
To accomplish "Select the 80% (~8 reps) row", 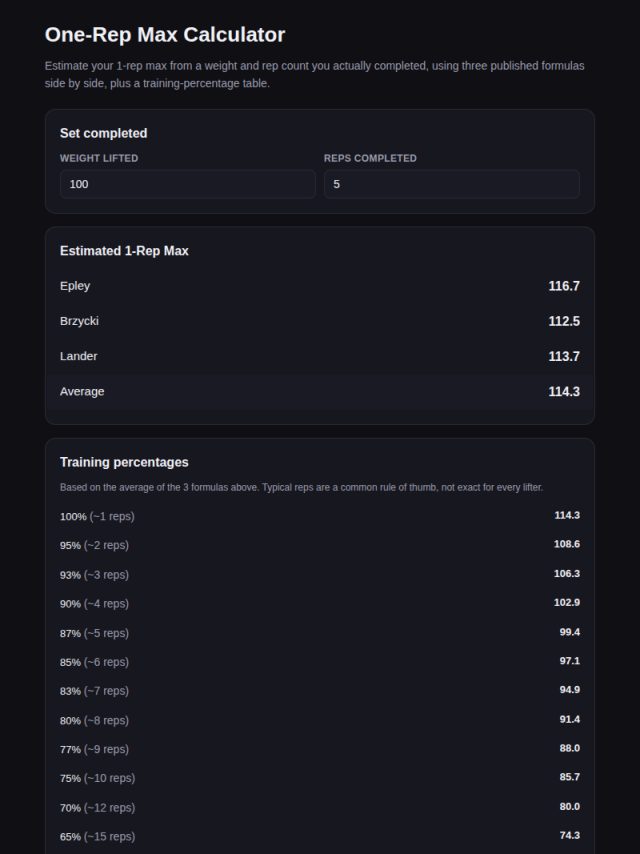I will [x=320, y=719].
